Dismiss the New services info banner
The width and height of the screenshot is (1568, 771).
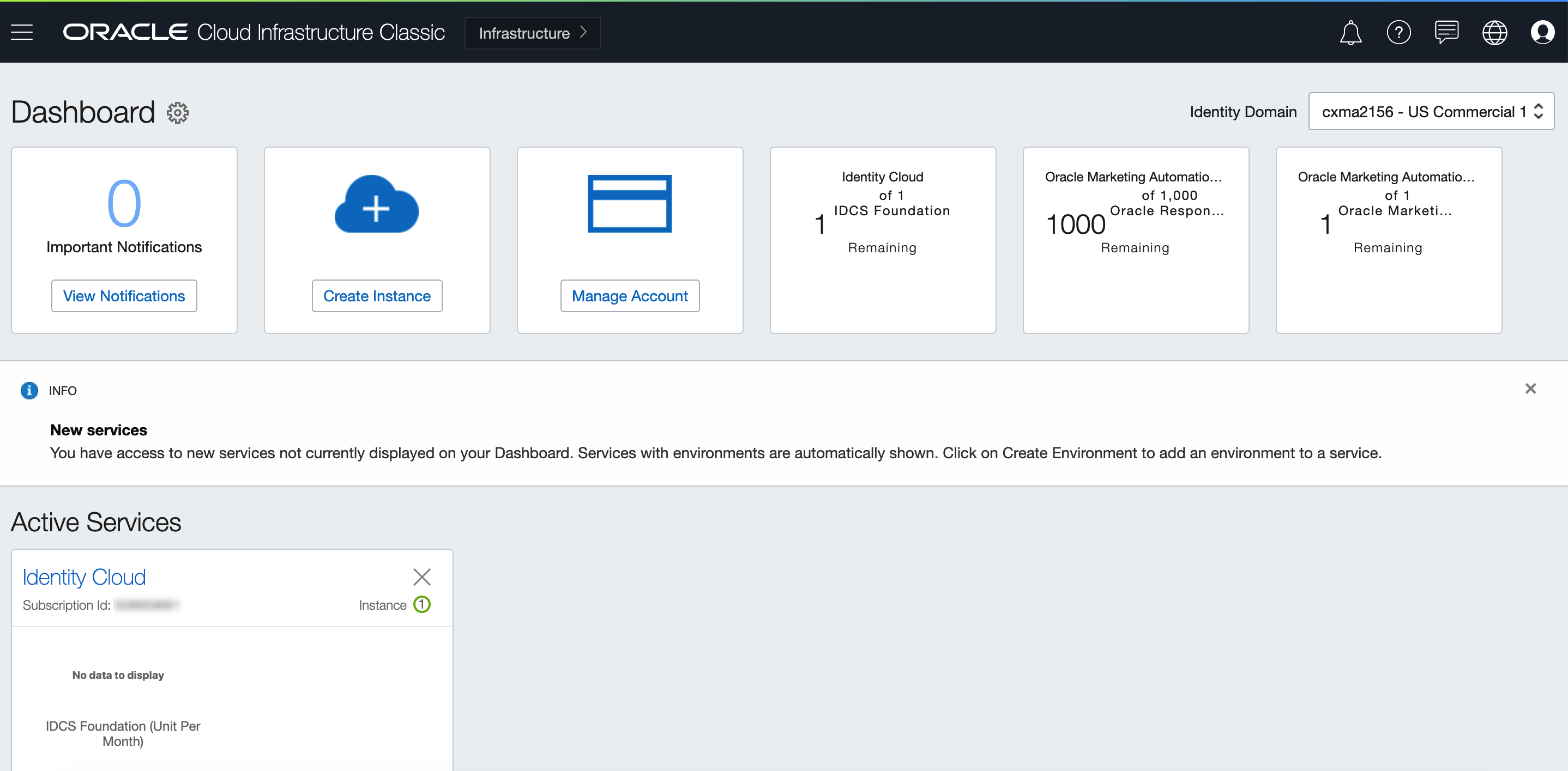1530,389
